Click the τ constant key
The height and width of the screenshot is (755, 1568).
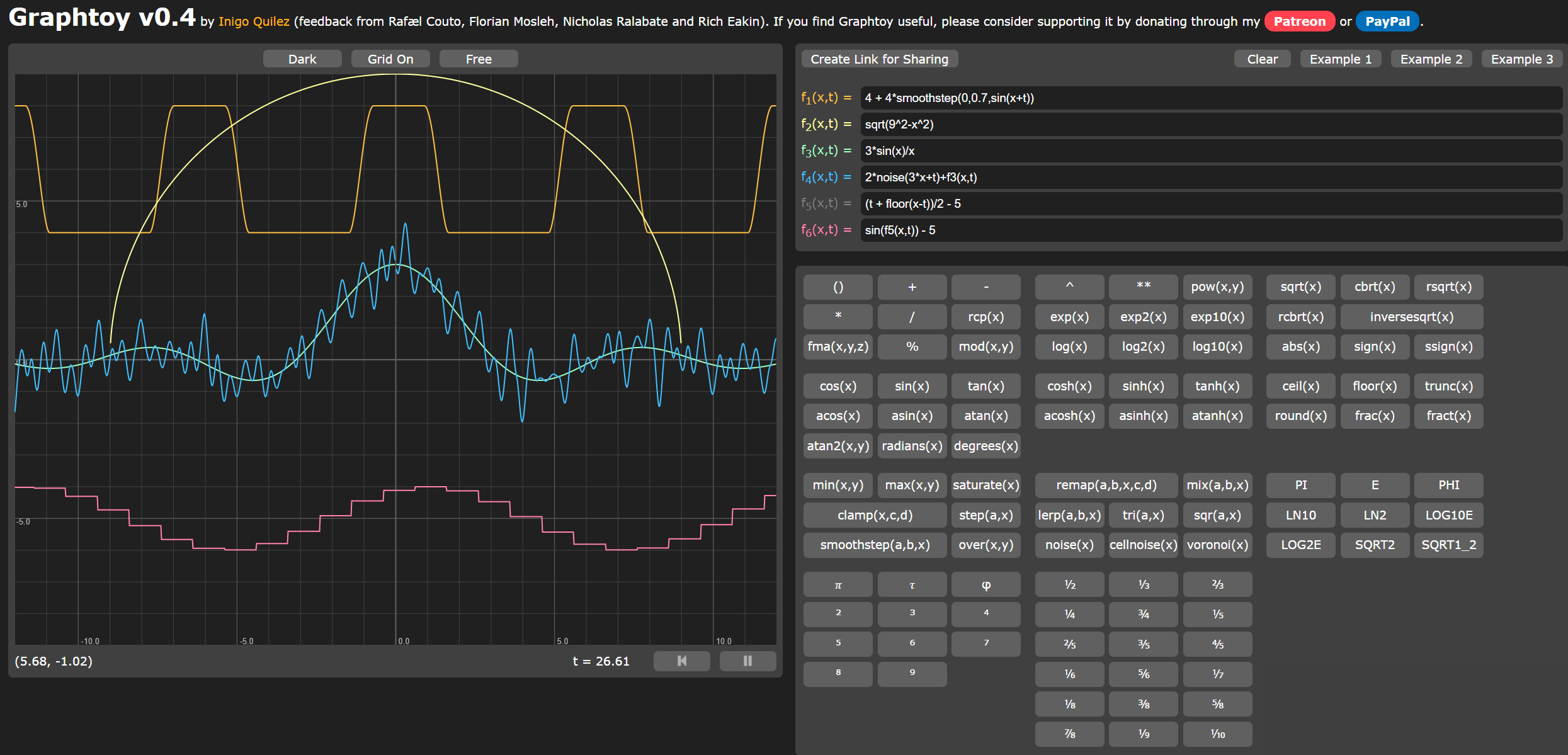[x=912, y=584]
